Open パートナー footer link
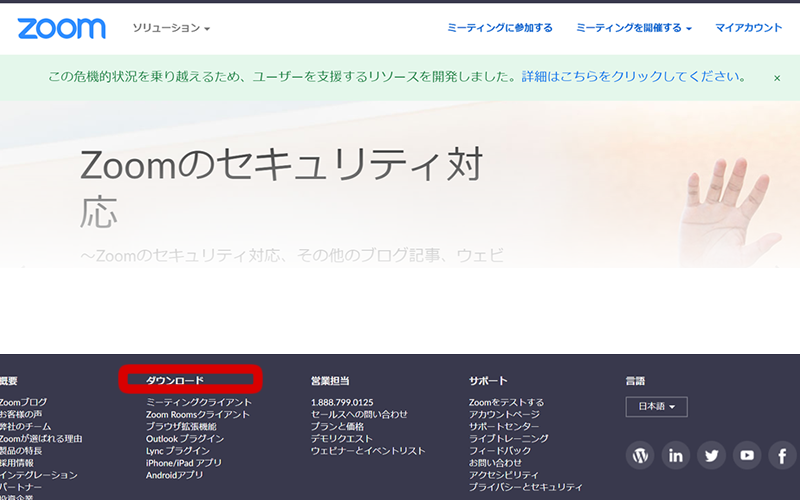This screenshot has height=500, width=800. 21,487
